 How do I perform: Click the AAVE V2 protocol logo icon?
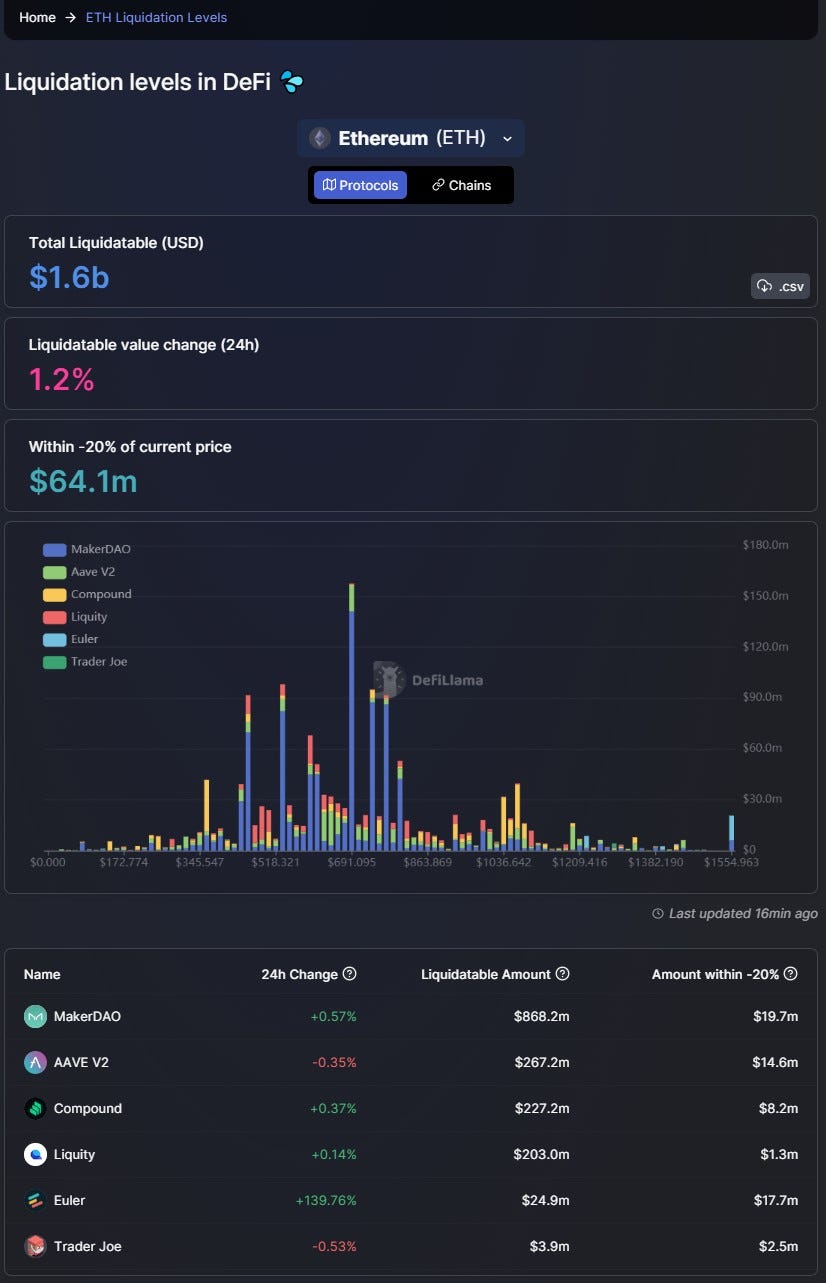click(x=36, y=1063)
